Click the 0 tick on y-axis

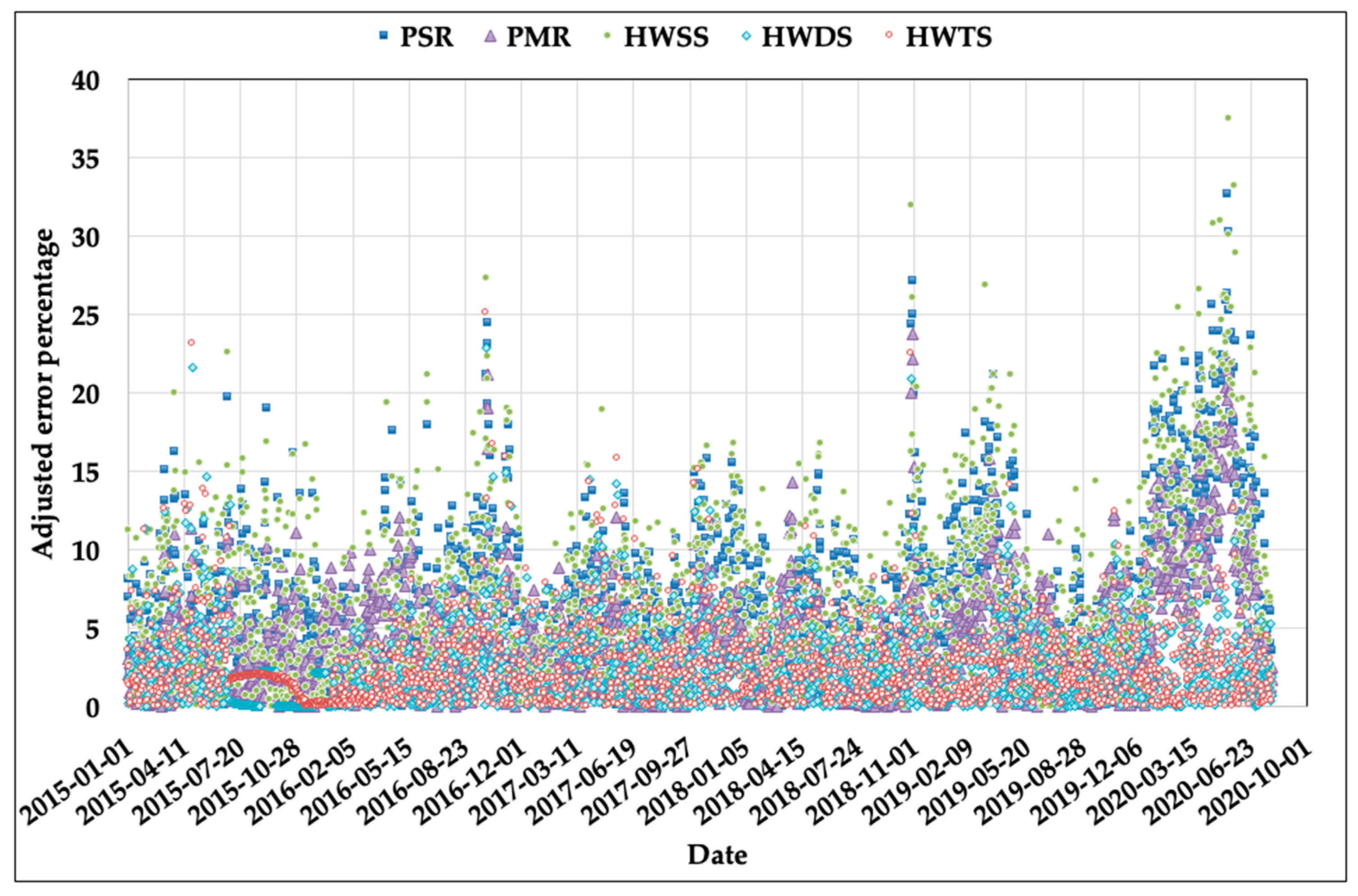[x=93, y=707]
